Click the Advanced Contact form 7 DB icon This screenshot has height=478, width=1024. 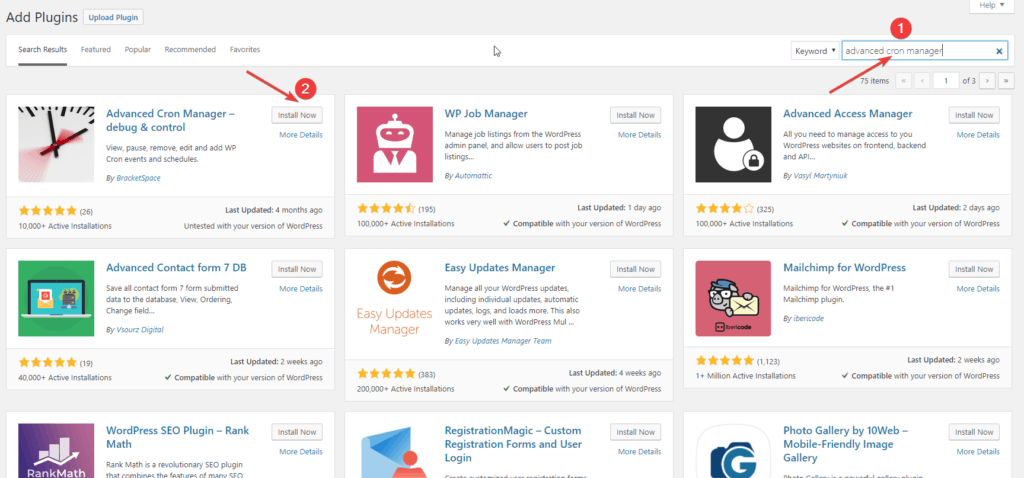(56, 298)
